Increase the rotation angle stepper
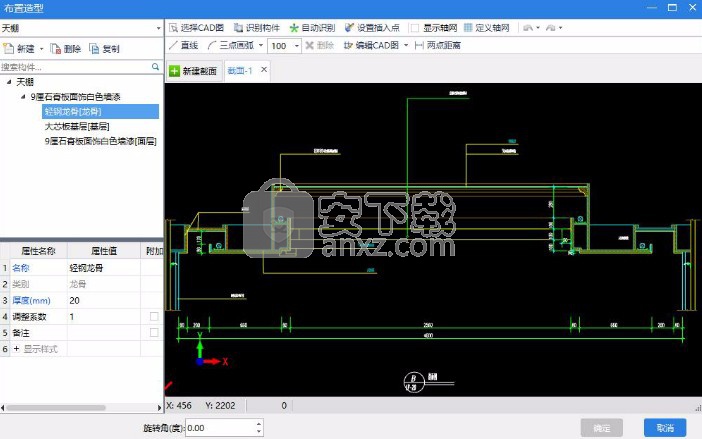Image resolution: width=702 pixels, height=439 pixels. coord(259,423)
